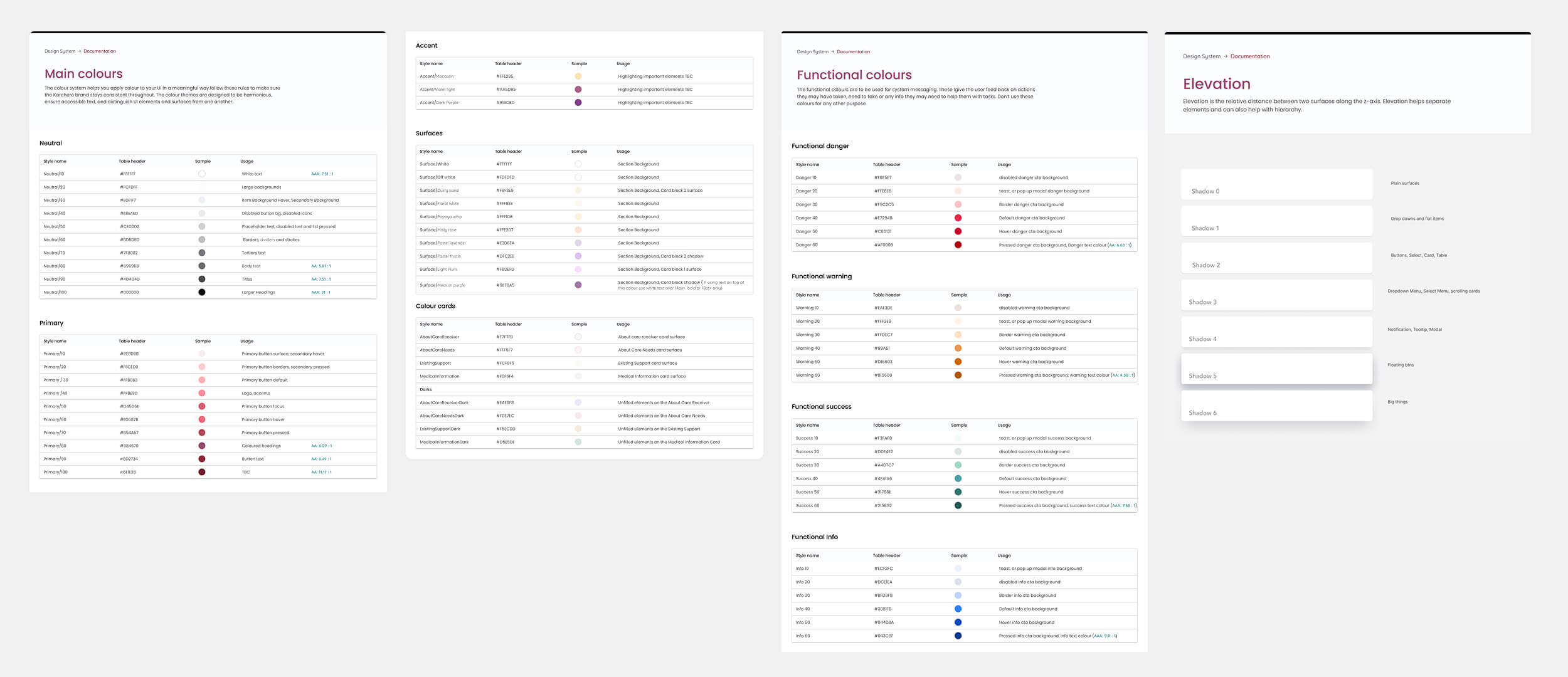
Task: Click the breadcrumb arrow icon above Elevation heading
Action: coord(1226,56)
